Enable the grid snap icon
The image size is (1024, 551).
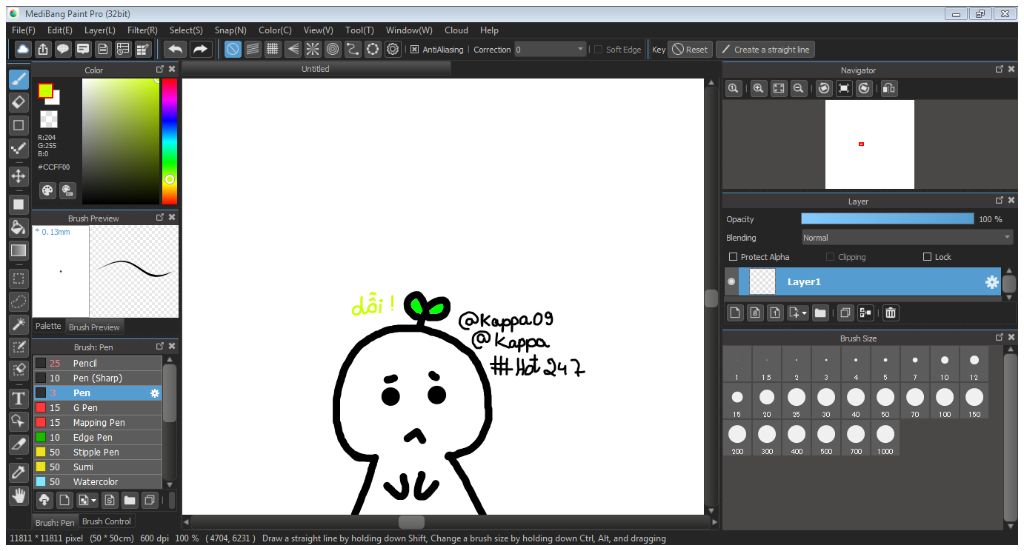272,49
